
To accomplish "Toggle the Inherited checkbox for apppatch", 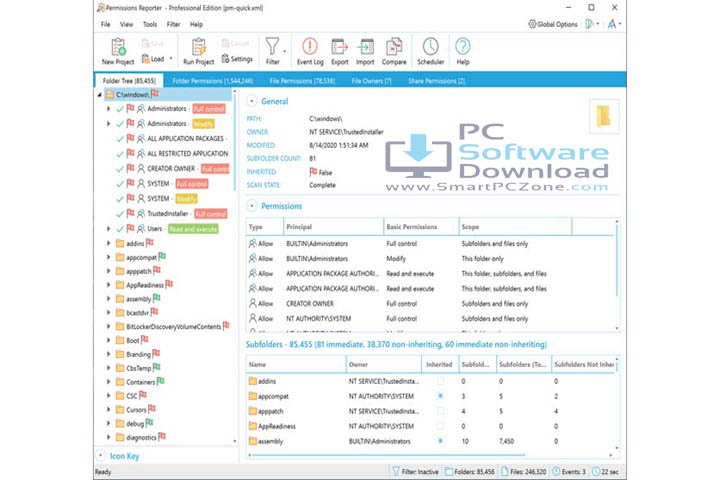I will (440, 411).
